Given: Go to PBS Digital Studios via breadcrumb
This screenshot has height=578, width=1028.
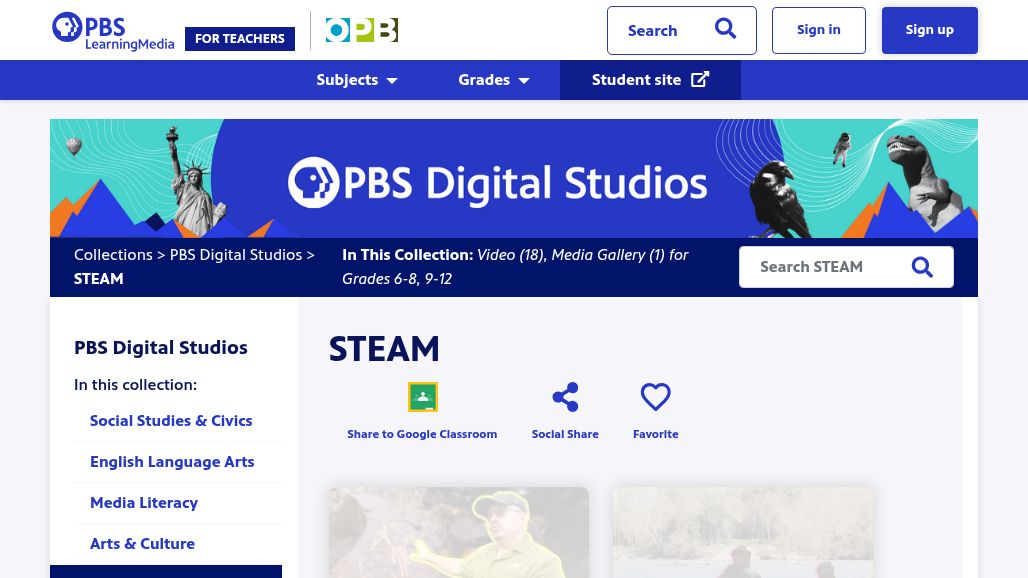Looking at the screenshot, I should point(235,254).
